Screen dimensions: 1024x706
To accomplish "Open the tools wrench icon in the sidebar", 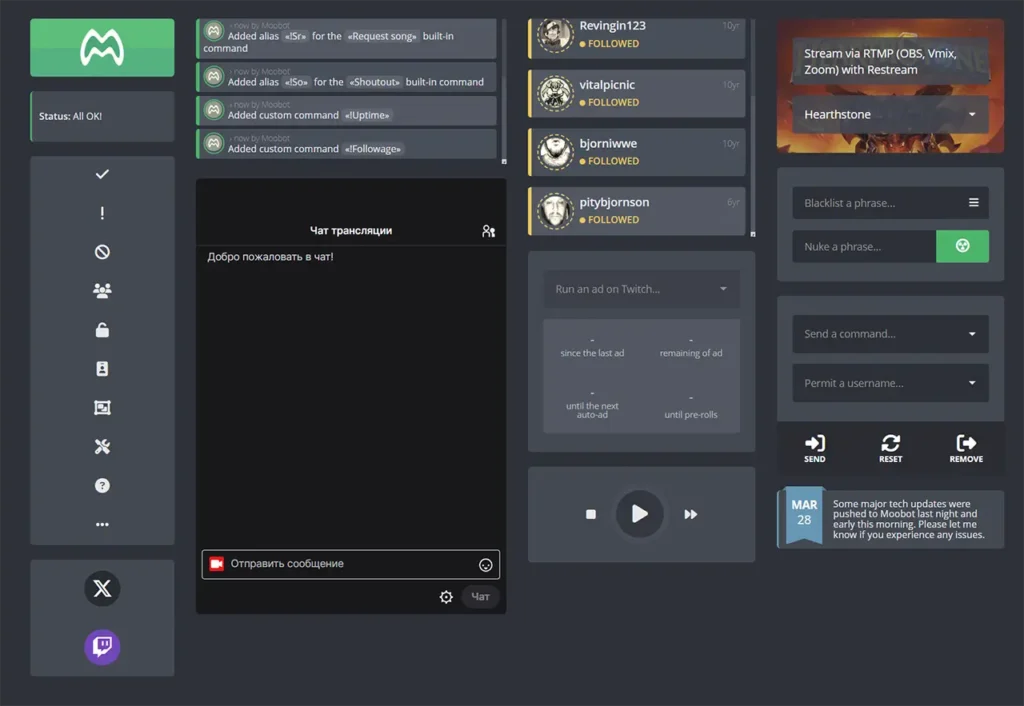I will click(102, 446).
